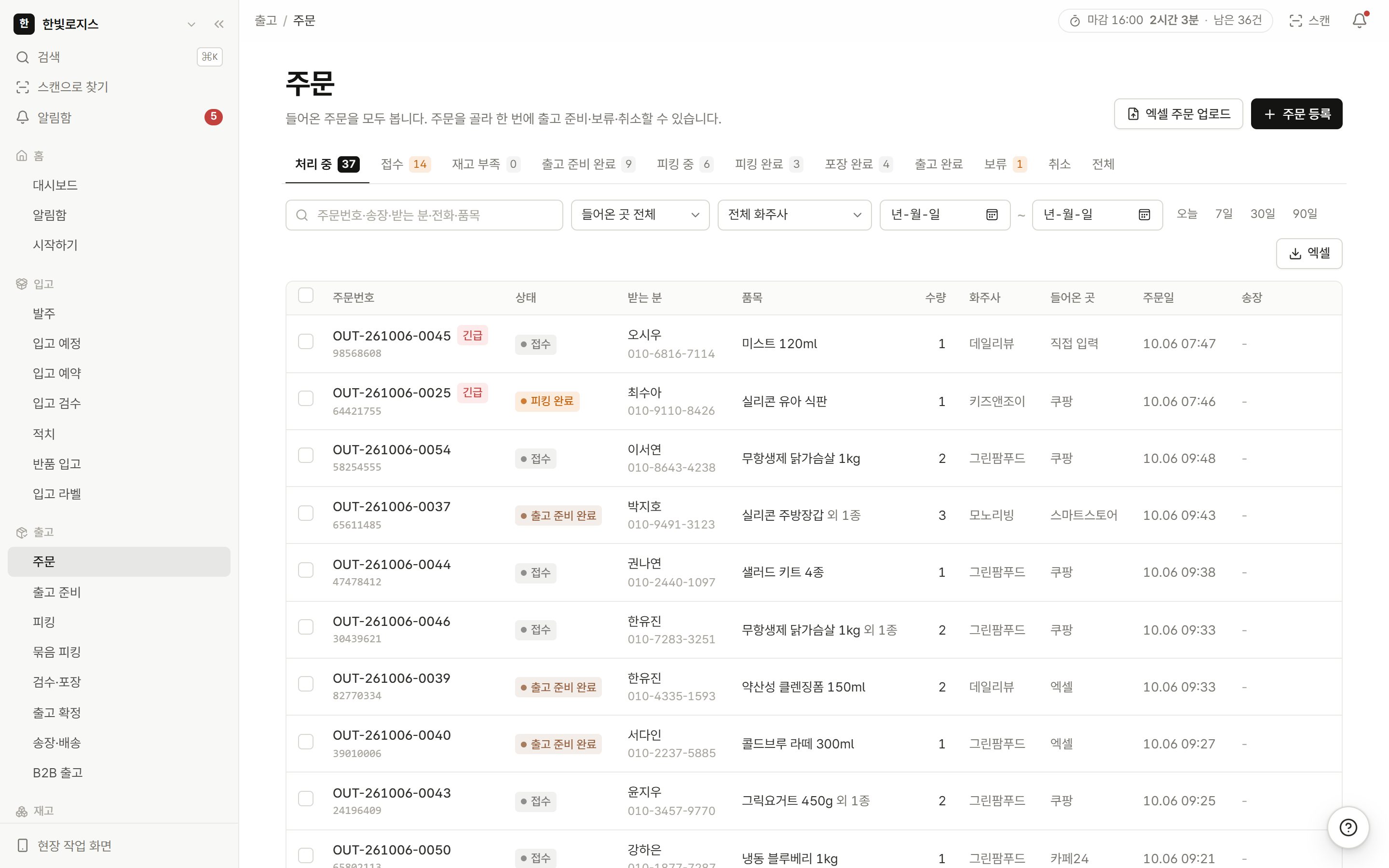Select the 30일 date shortcut
Viewport: 1389px width, 868px height.
(x=1262, y=214)
